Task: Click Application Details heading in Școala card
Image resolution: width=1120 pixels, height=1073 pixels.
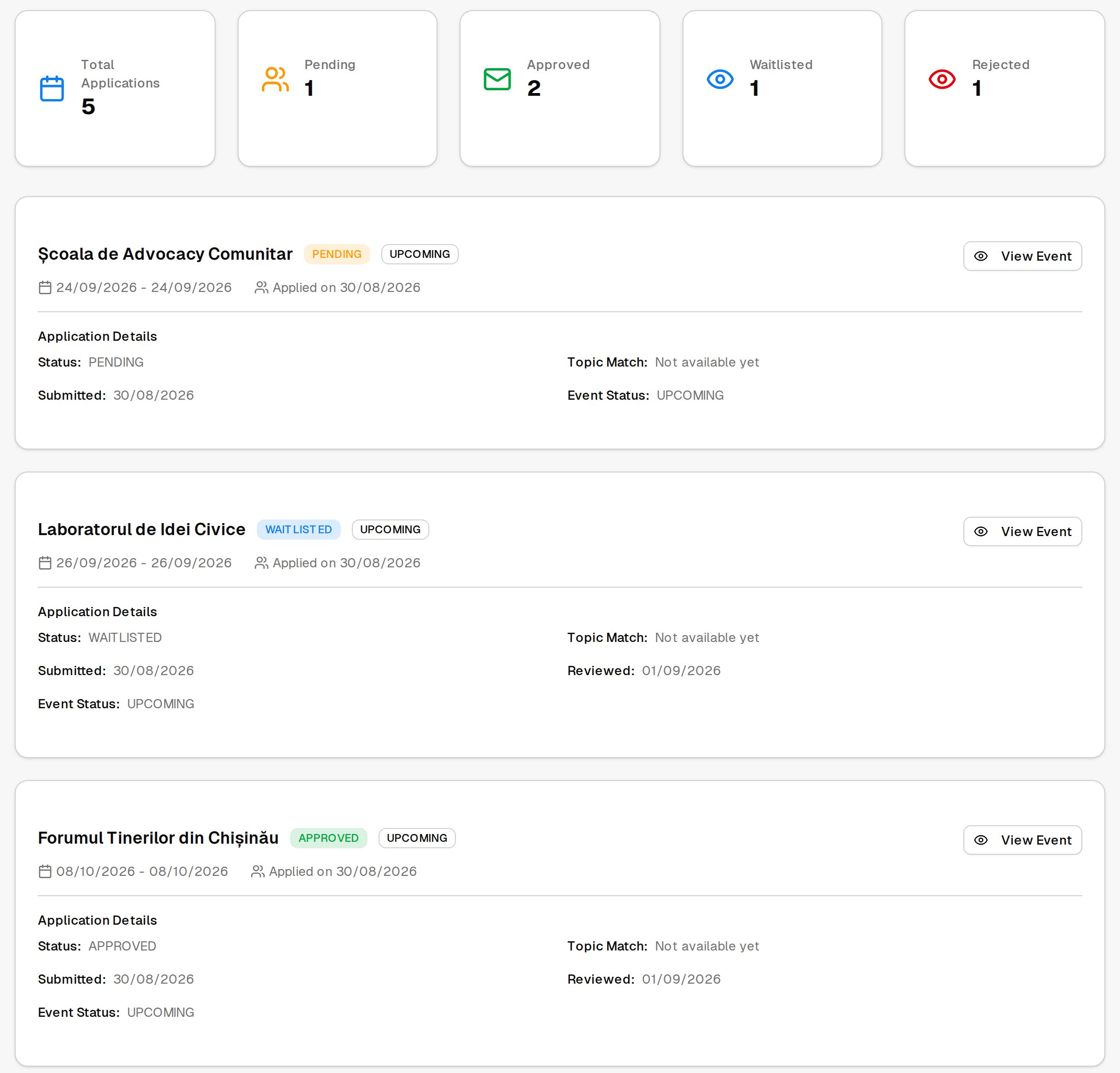Action: [97, 337]
